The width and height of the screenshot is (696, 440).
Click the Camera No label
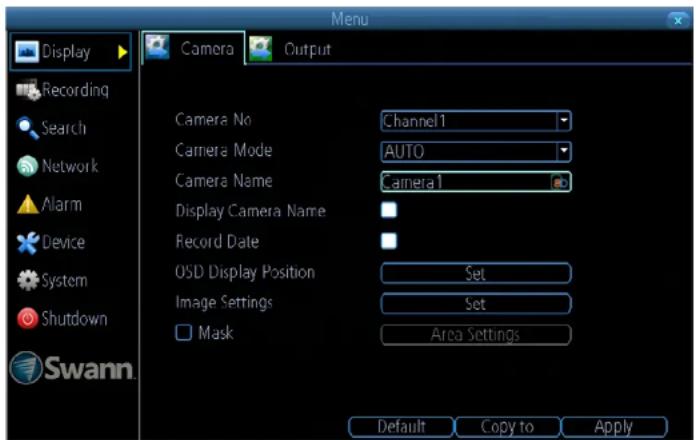click(214, 120)
